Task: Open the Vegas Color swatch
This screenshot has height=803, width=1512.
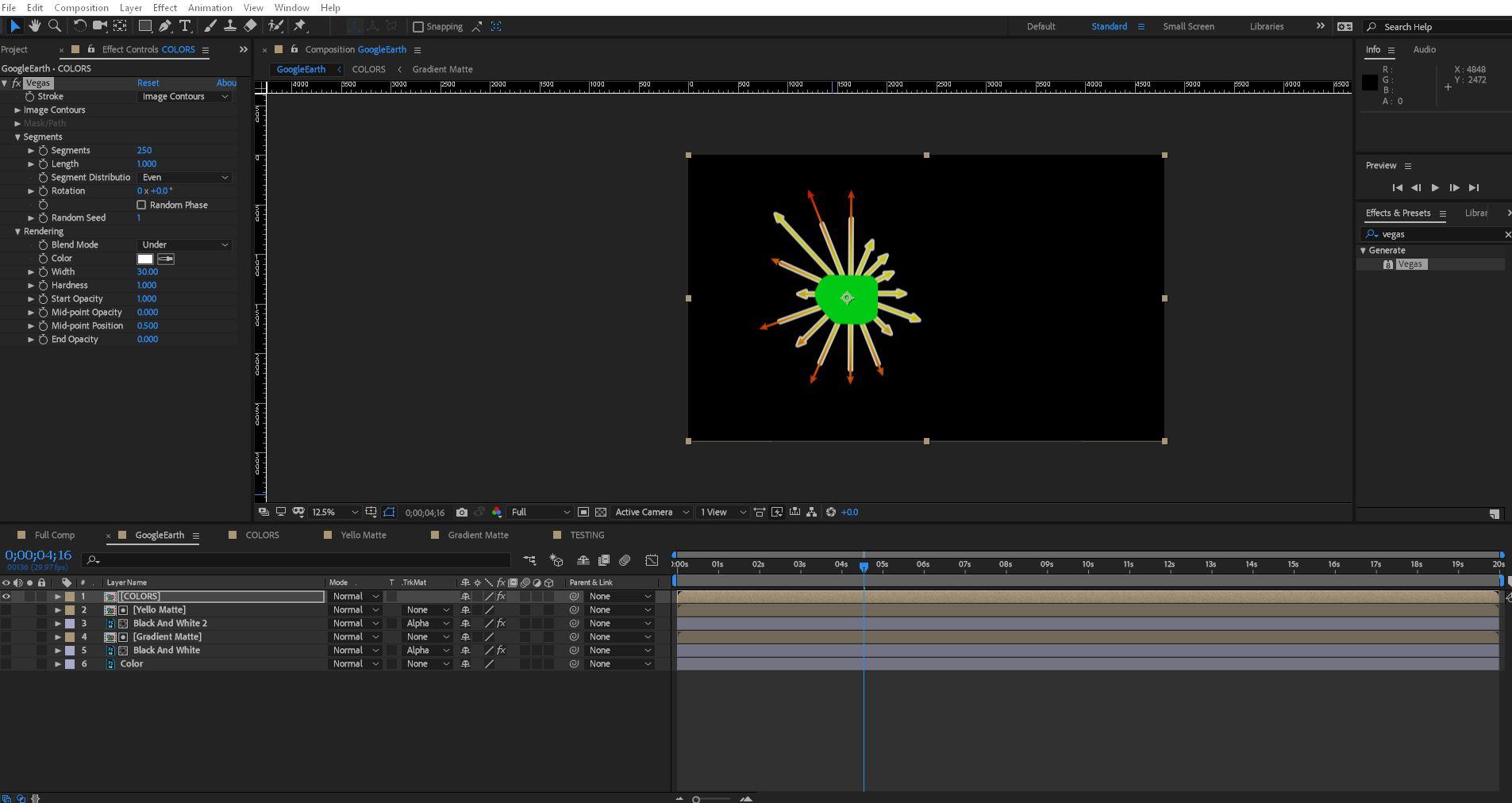Action: [x=146, y=258]
